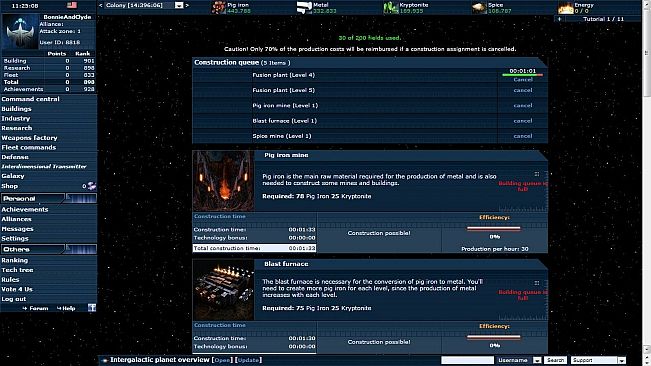The height and width of the screenshot is (366, 651).
Task: Click the Metal resource icon
Action: (x=304, y=7)
